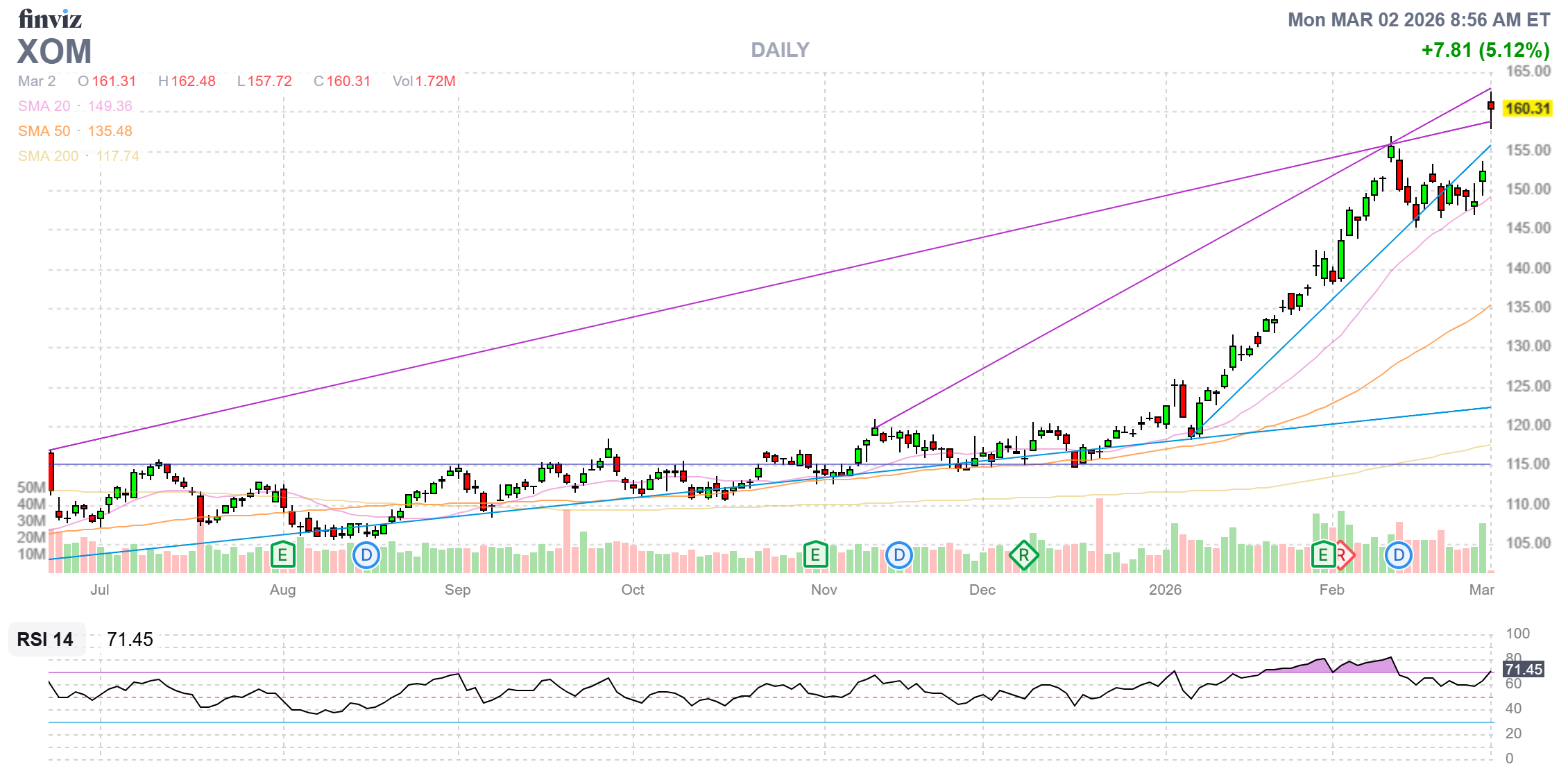Click the yellow 160.31 price tag

(1527, 108)
